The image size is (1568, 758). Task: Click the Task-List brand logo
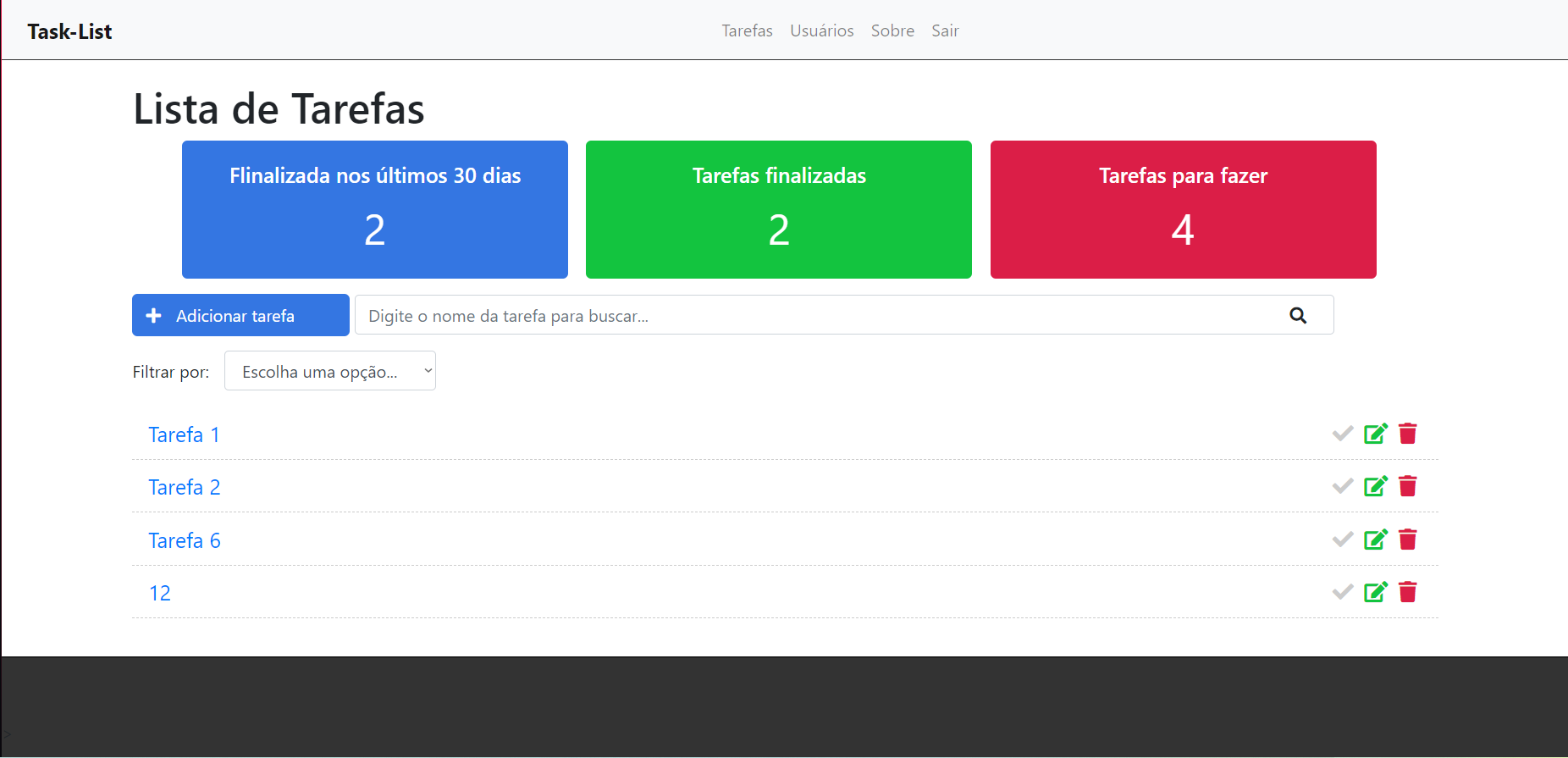tap(69, 31)
